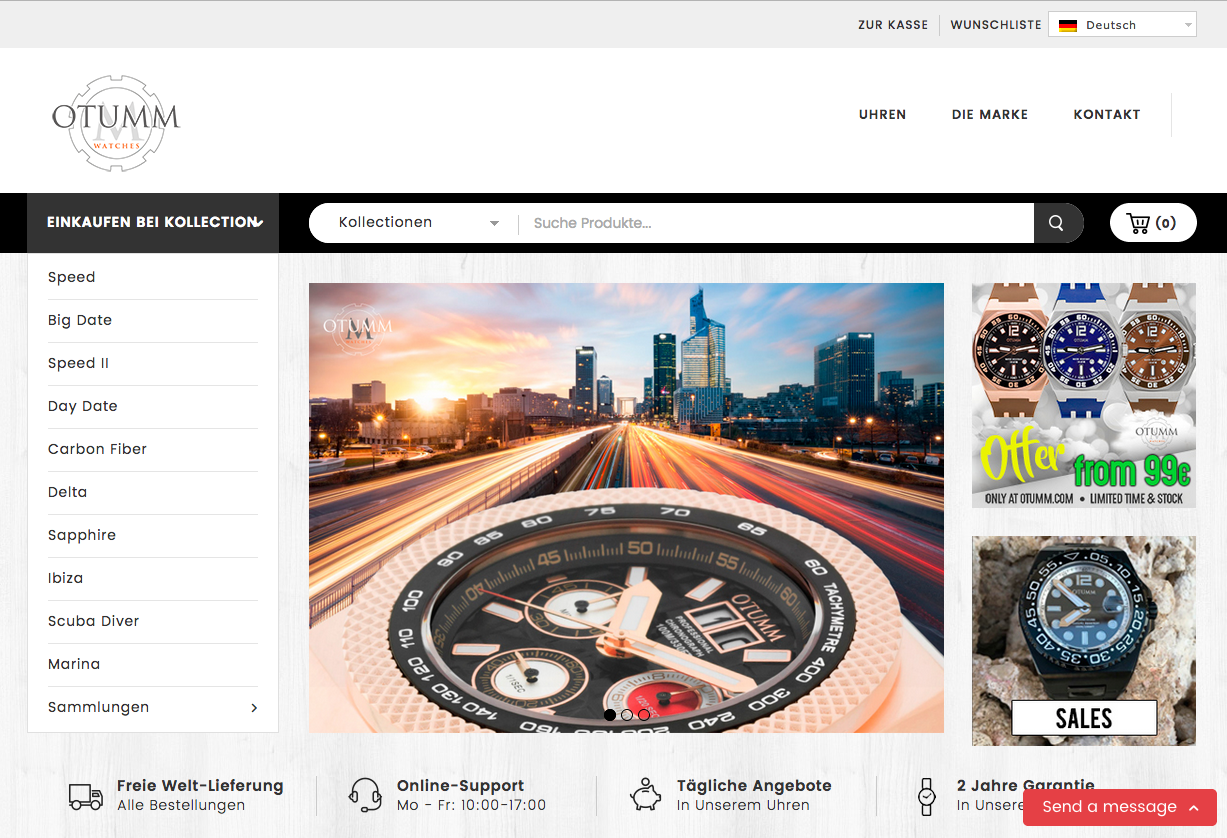Expand the Sammlungen submenu arrow
Screen dimensions: 1227x838
tap(254, 707)
